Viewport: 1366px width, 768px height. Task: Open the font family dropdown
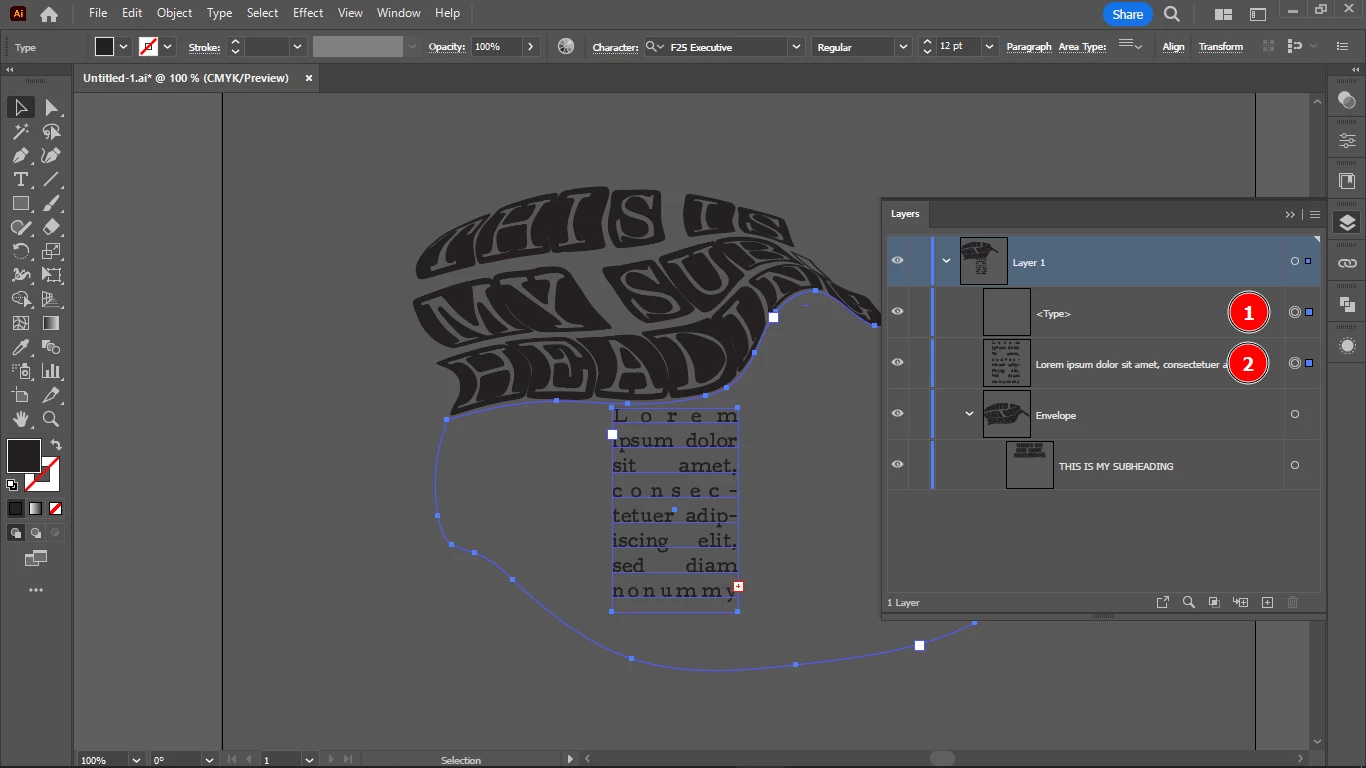796,47
